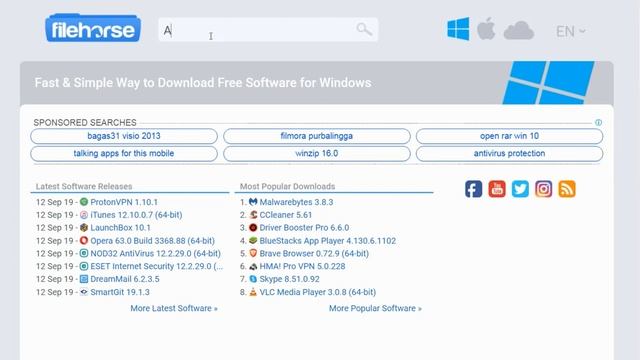Click the HMA! Pro VPN icon
This screenshot has height=360, width=640.
tap(253, 266)
